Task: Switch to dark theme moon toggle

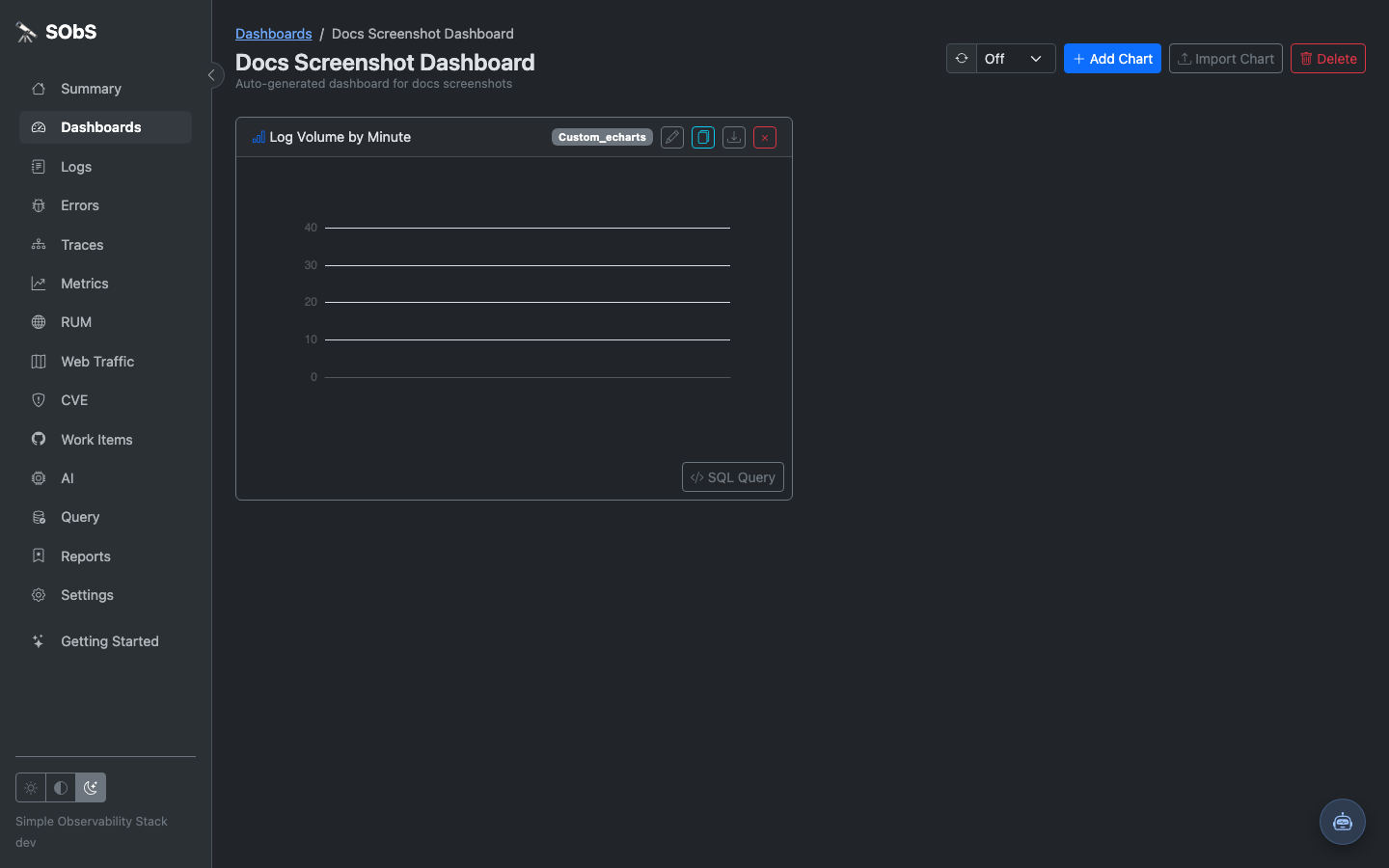Action: (x=91, y=788)
